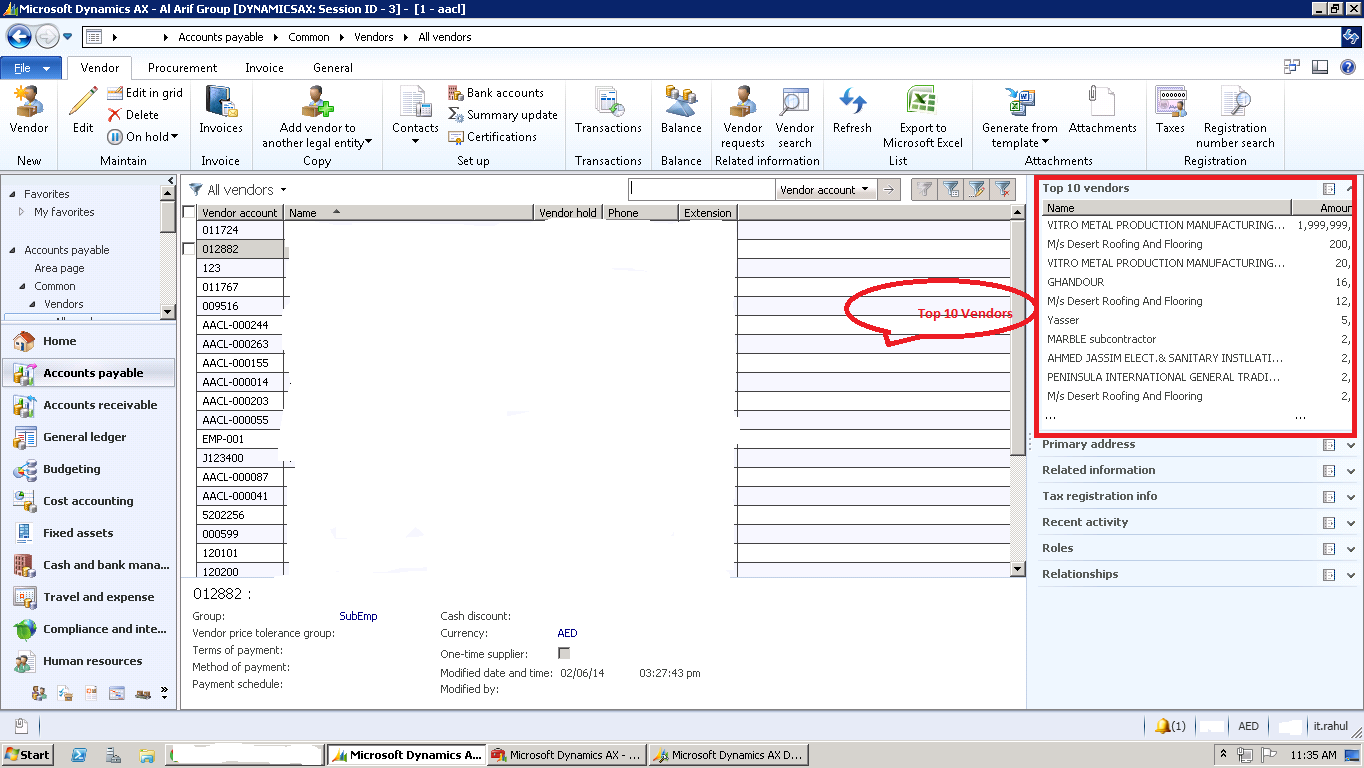Screen dimensions: 1364x768
Task: Open the SubEmp group link
Action: [x=357, y=617]
